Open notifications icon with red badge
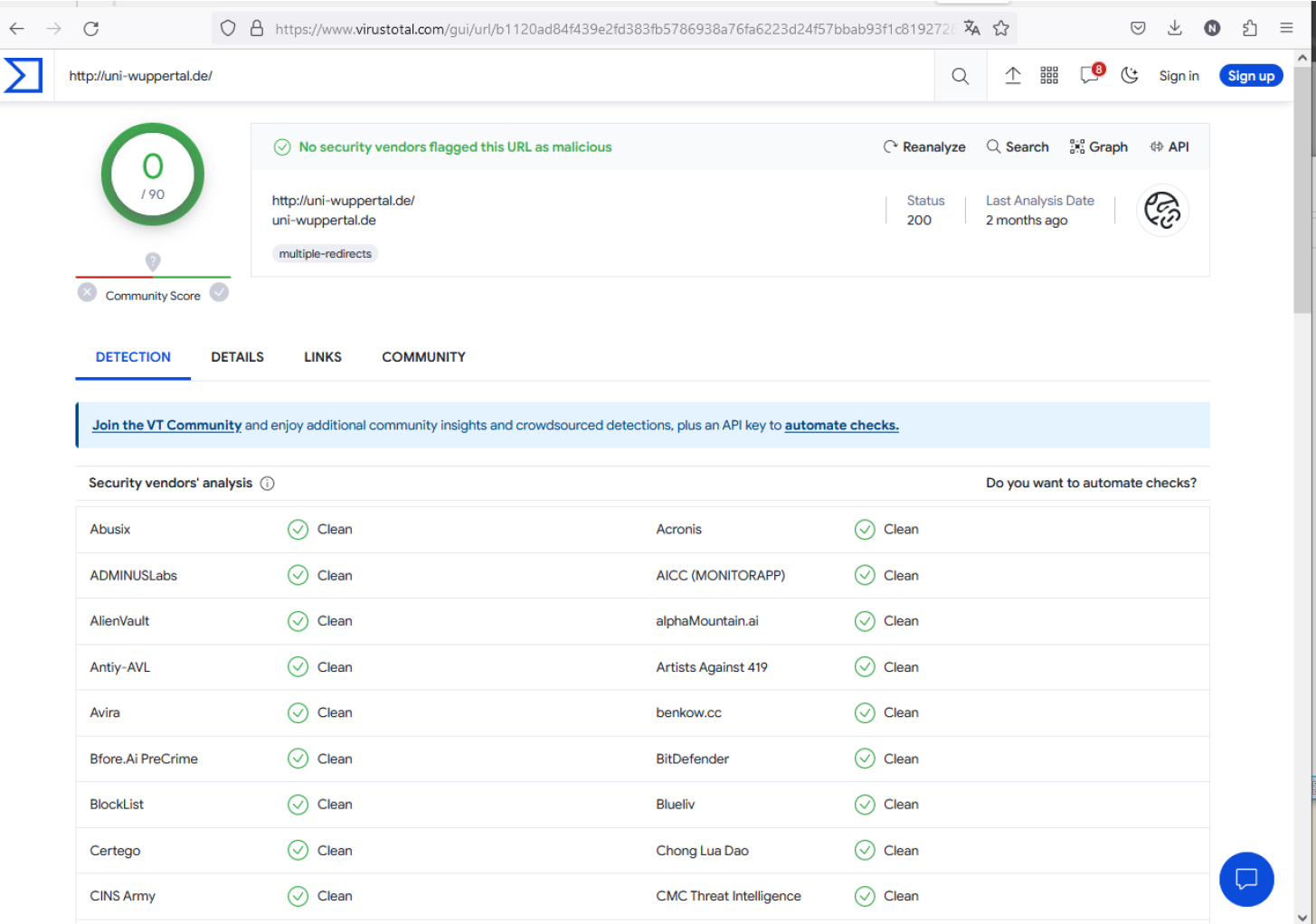Screen dimensions: 1316x924 1090,76
